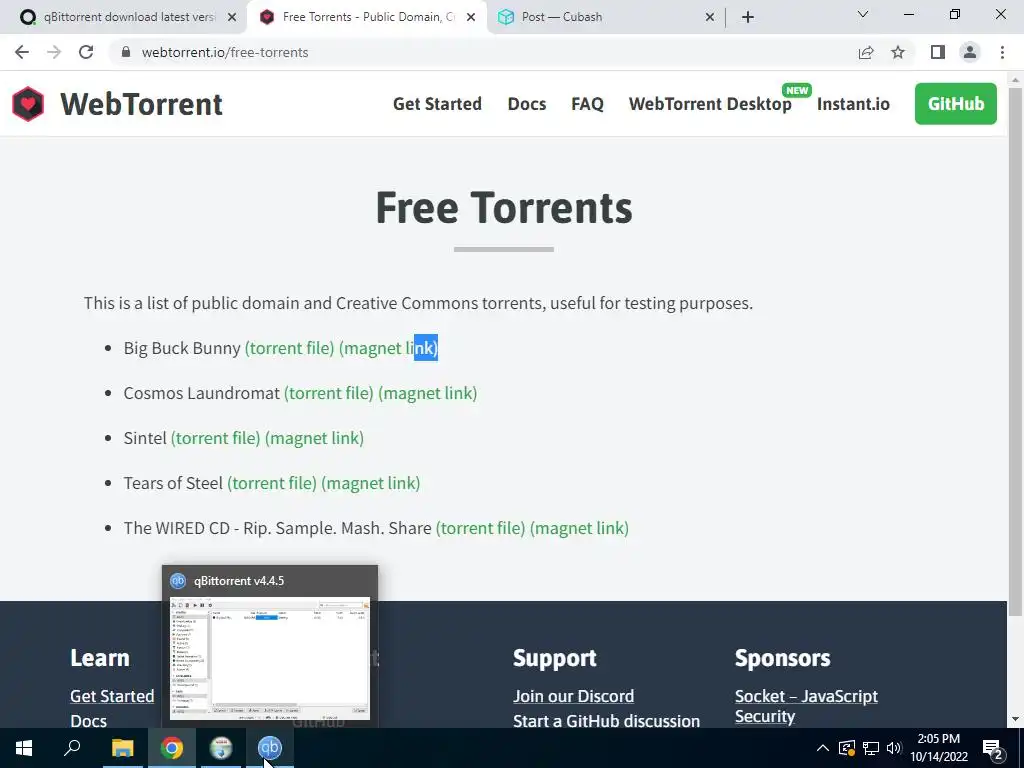Click footer Get Started link
The height and width of the screenshot is (768, 1024).
pos(112,696)
